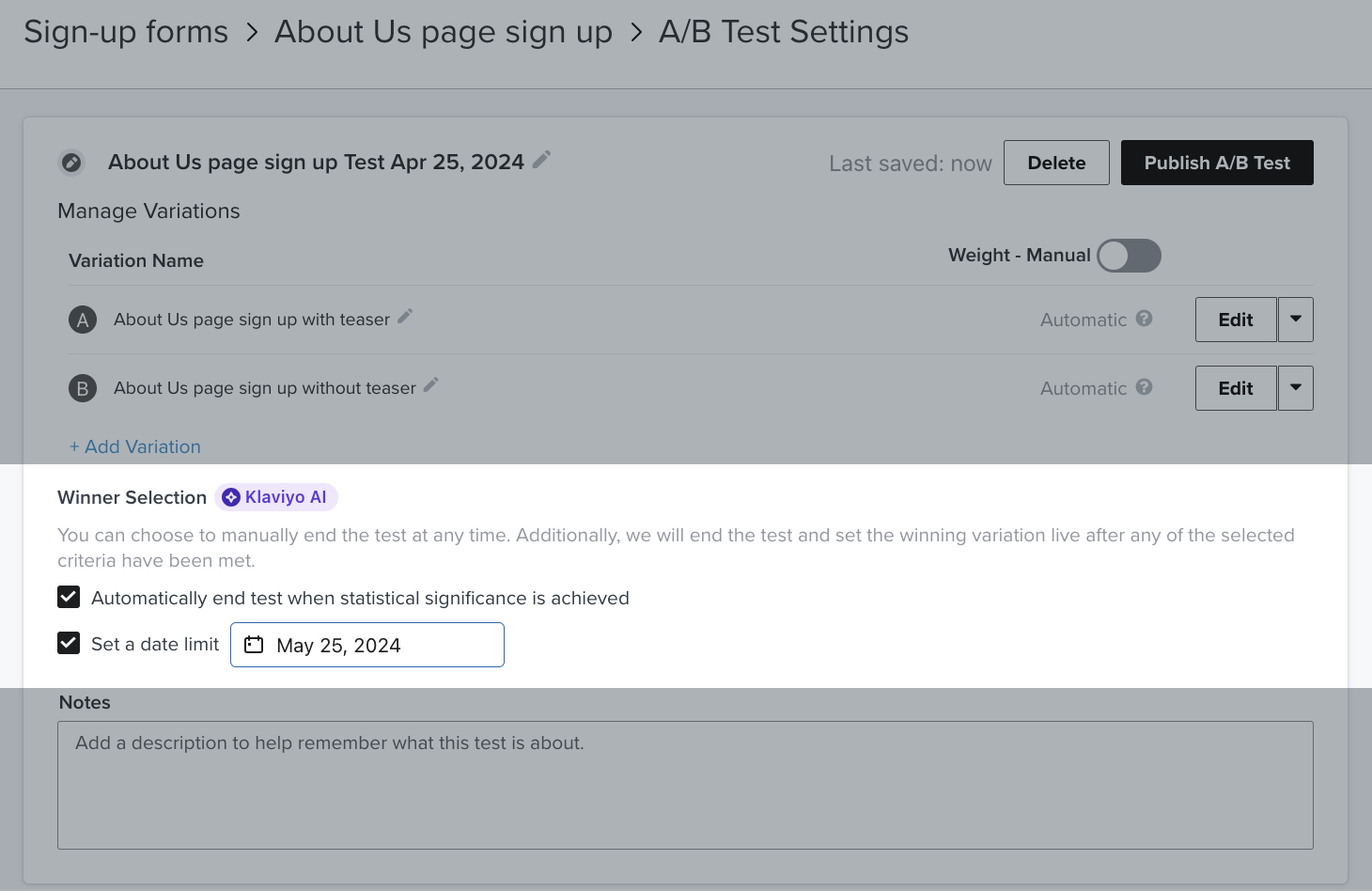
Task: Open the calendar icon in the date field
Action: click(253, 645)
